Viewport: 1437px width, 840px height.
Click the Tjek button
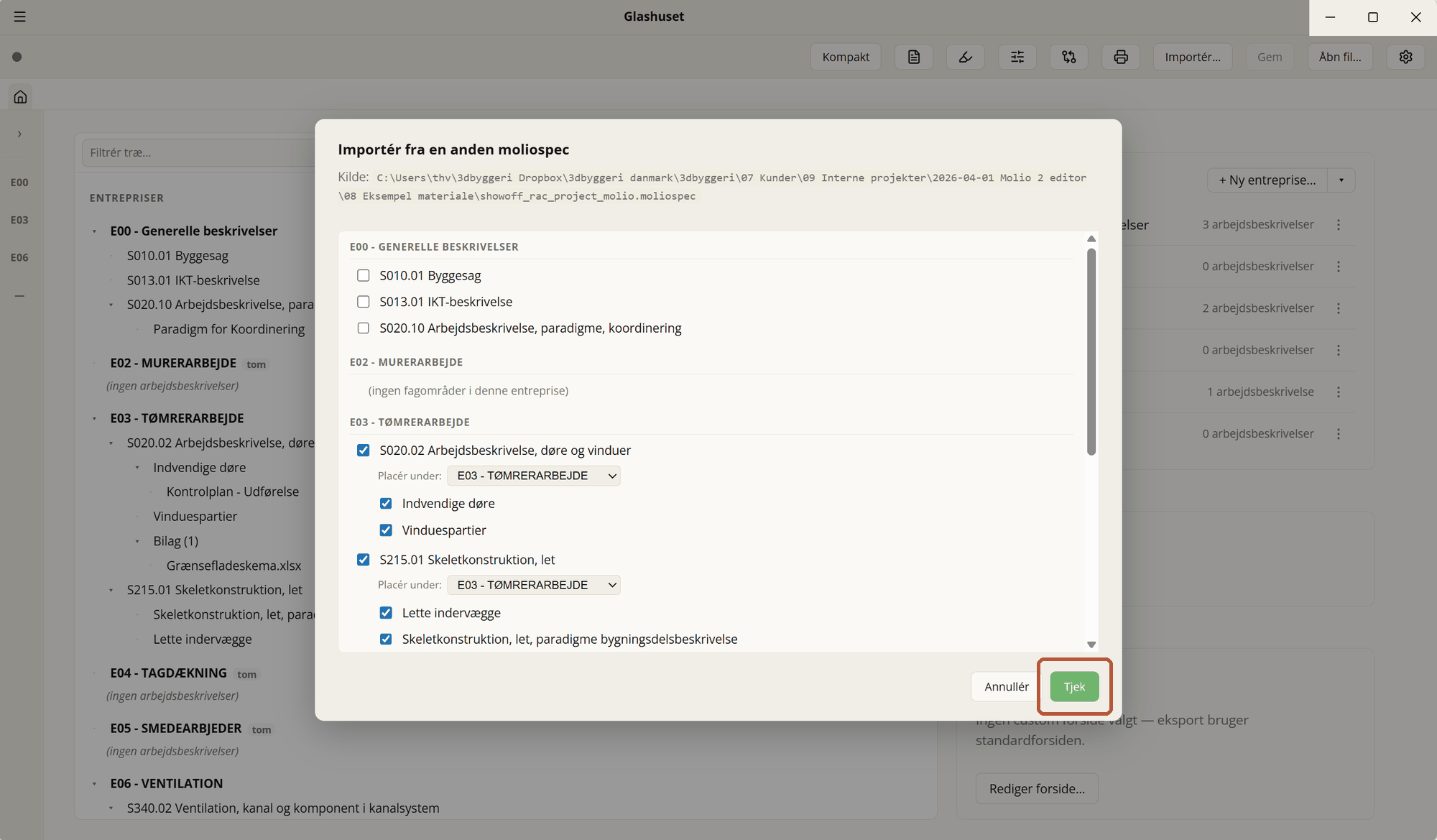[x=1074, y=687]
